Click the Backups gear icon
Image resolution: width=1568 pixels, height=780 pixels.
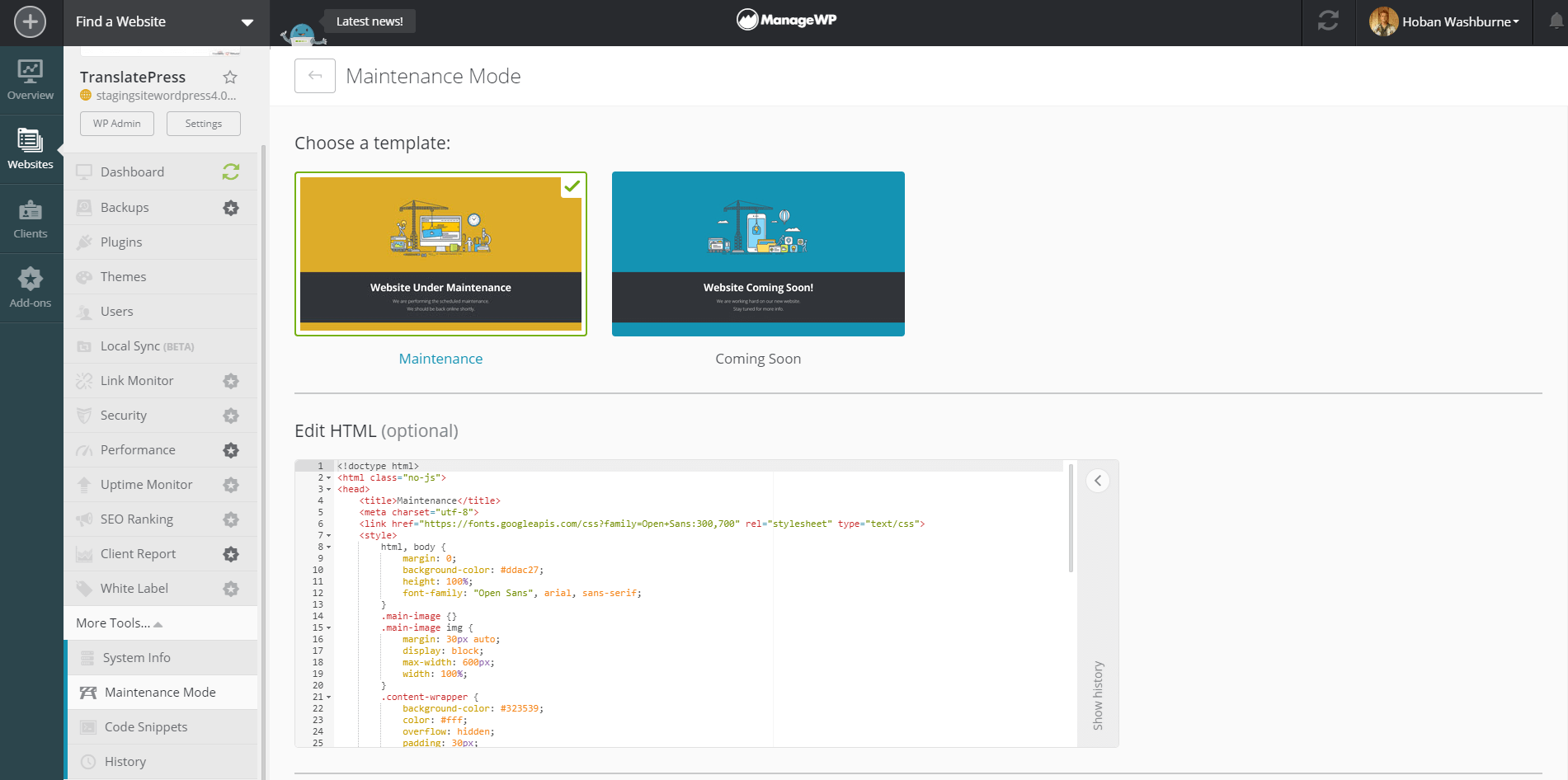[231, 208]
